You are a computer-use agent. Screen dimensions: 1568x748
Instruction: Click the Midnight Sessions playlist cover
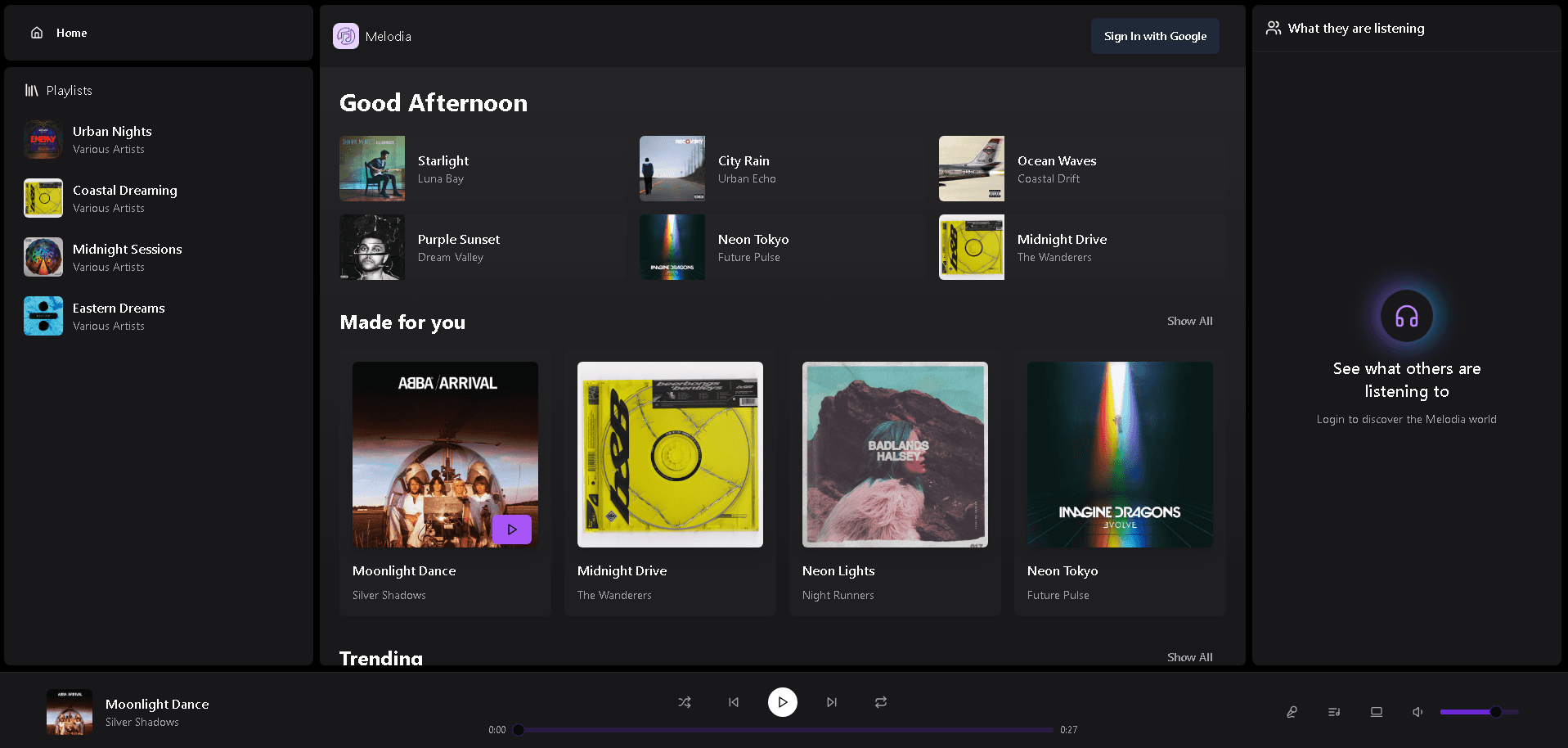click(43, 257)
